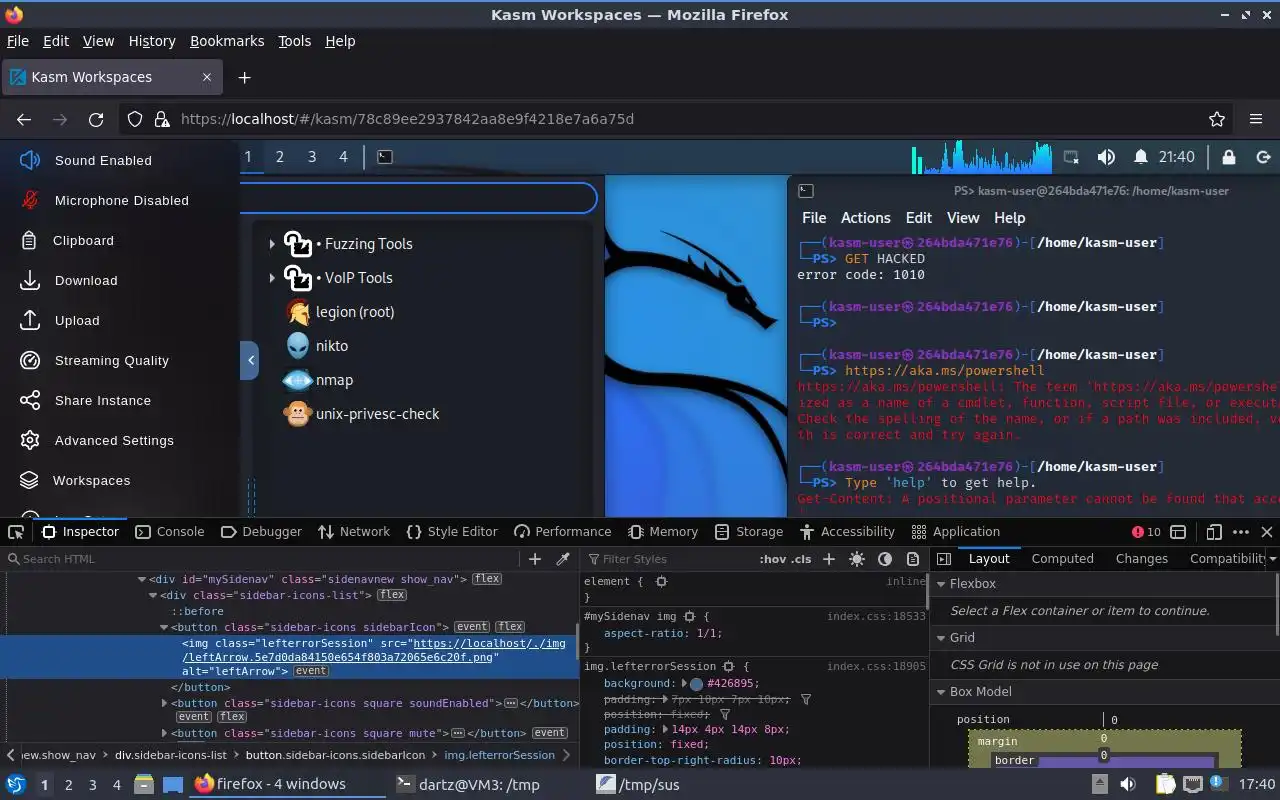Image resolution: width=1280 pixels, height=800 pixels.
Task: Expand the Fuzzing Tools submenu
Action: point(272,244)
